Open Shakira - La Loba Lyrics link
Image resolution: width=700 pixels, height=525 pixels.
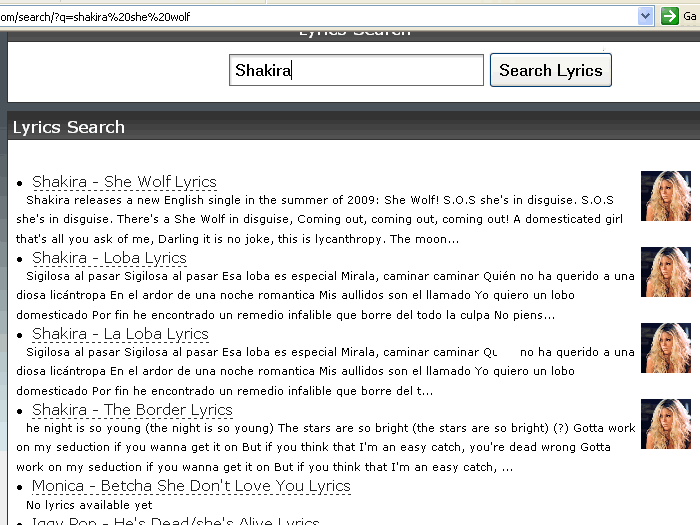tap(121, 333)
